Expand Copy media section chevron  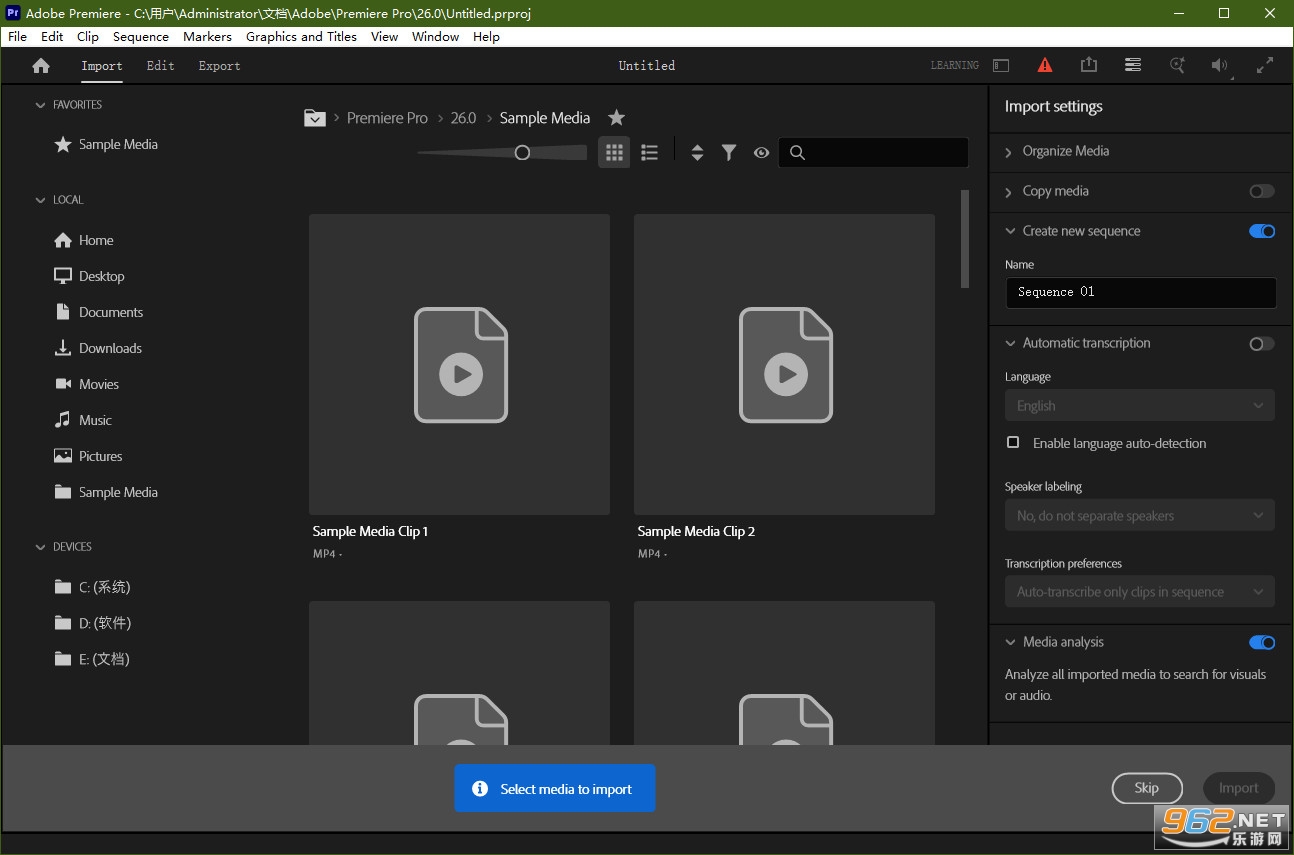click(x=1009, y=192)
